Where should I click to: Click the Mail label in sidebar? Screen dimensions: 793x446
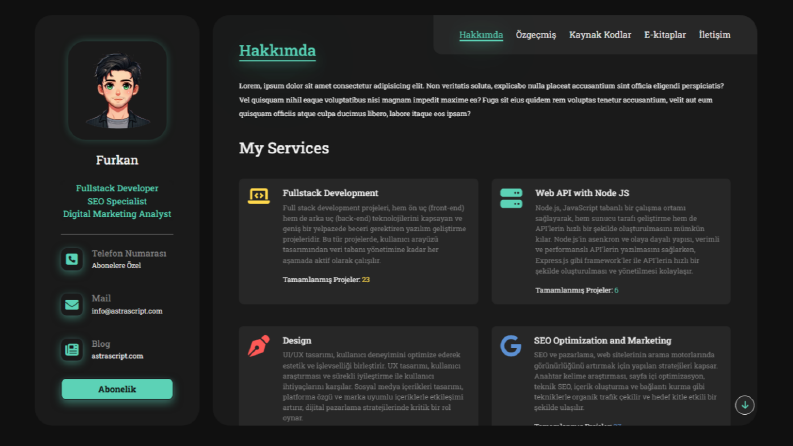click(x=101, y=298)
